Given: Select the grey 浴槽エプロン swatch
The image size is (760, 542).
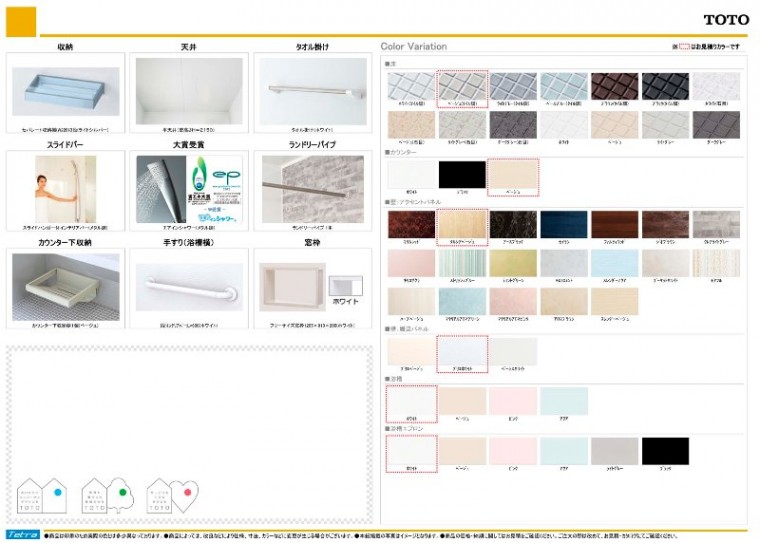Looking at the screenshot, I should click(x=615, y=451).
